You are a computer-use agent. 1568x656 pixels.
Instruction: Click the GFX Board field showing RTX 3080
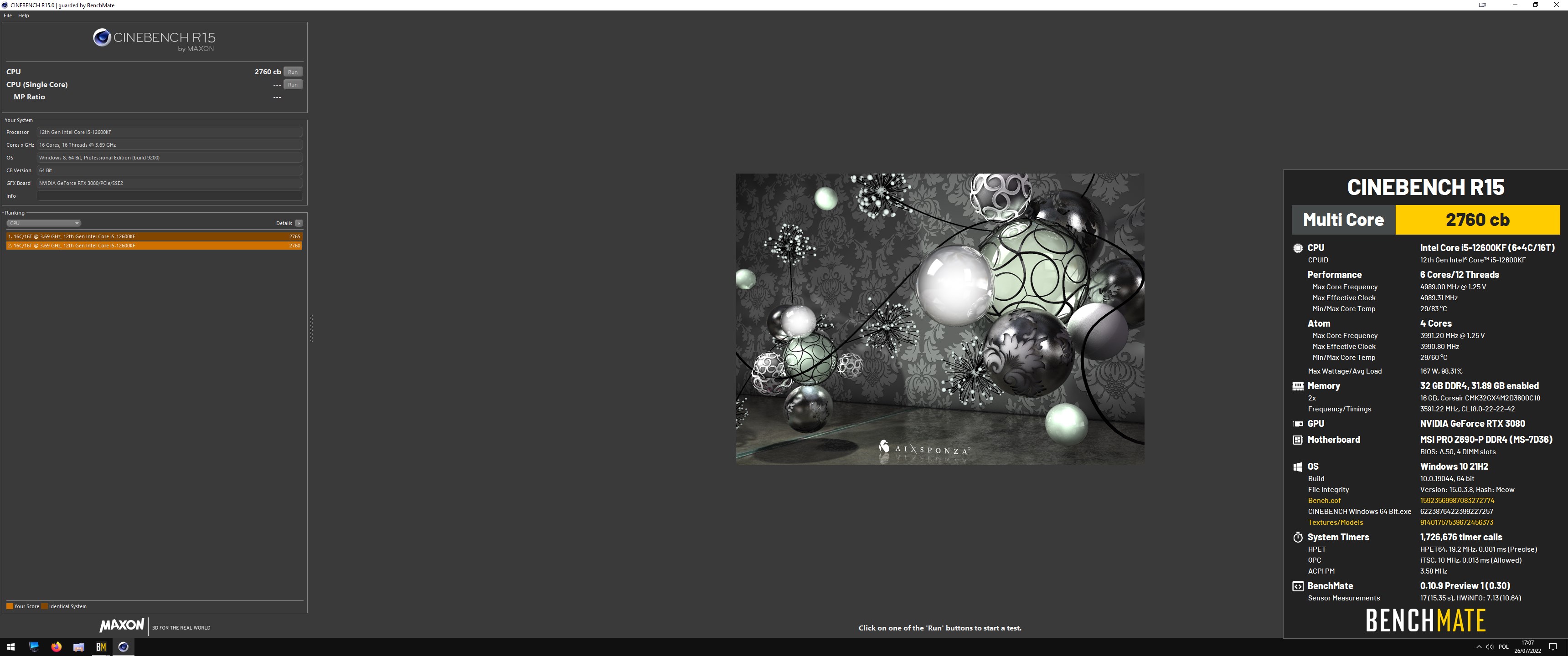click(170, 183)
